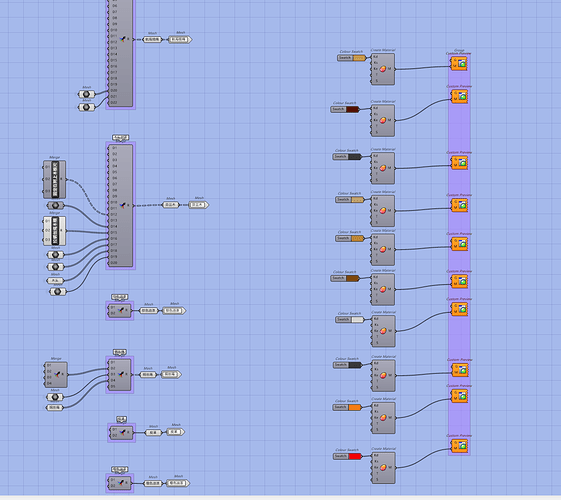Click the bright orange Colour Swatch
The image size is (561, 500).
[347, 407]
